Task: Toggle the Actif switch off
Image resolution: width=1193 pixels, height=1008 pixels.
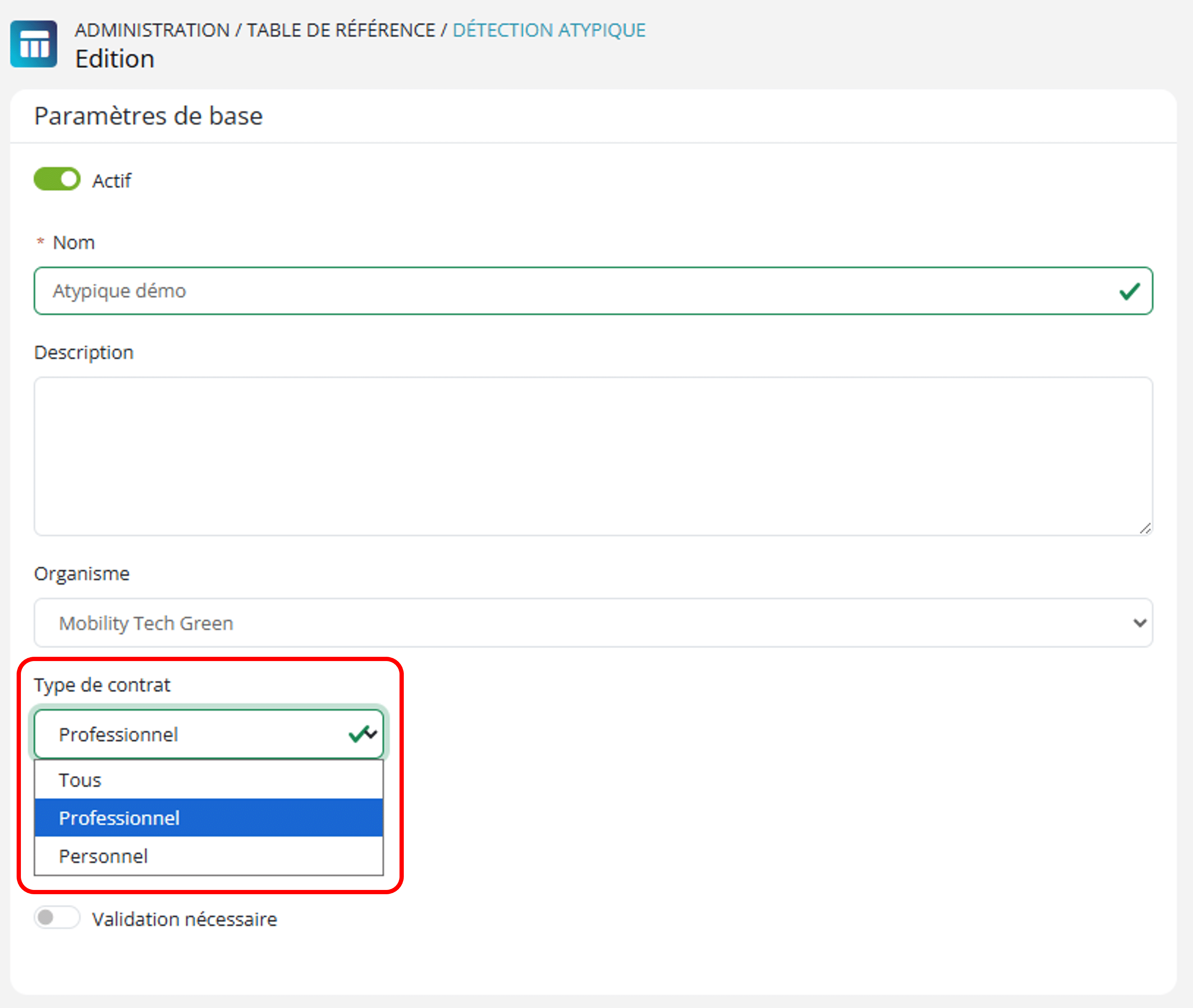Action: pyautogui.click(x=57, y=179)
